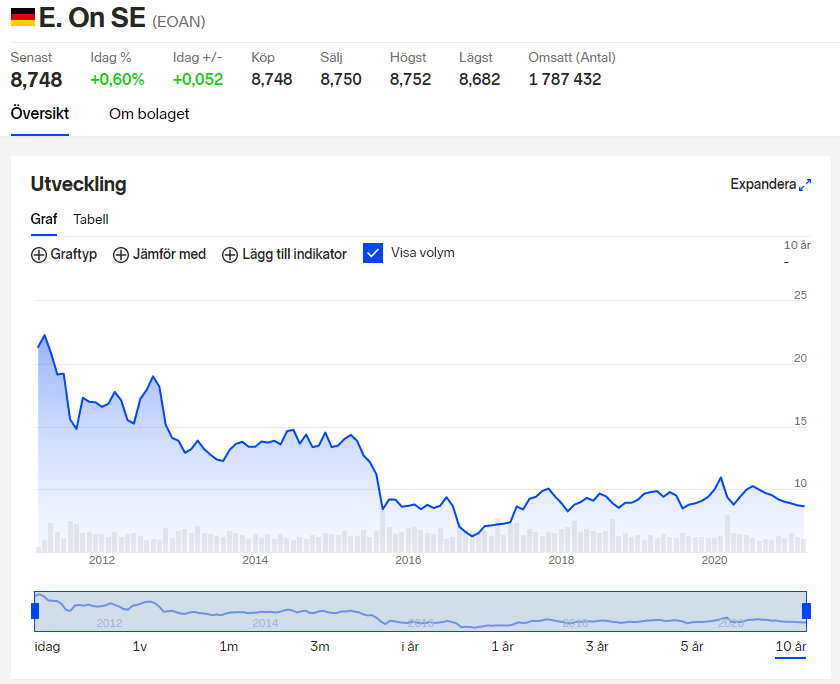
Task: Click the left handle of the range slider
Action: coord(36,610)
